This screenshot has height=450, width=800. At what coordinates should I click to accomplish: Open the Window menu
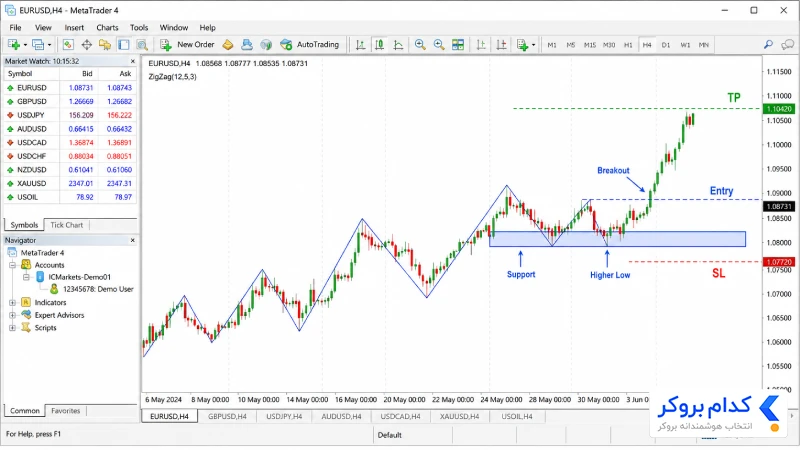pyautogui.click(x=174, y=28)
